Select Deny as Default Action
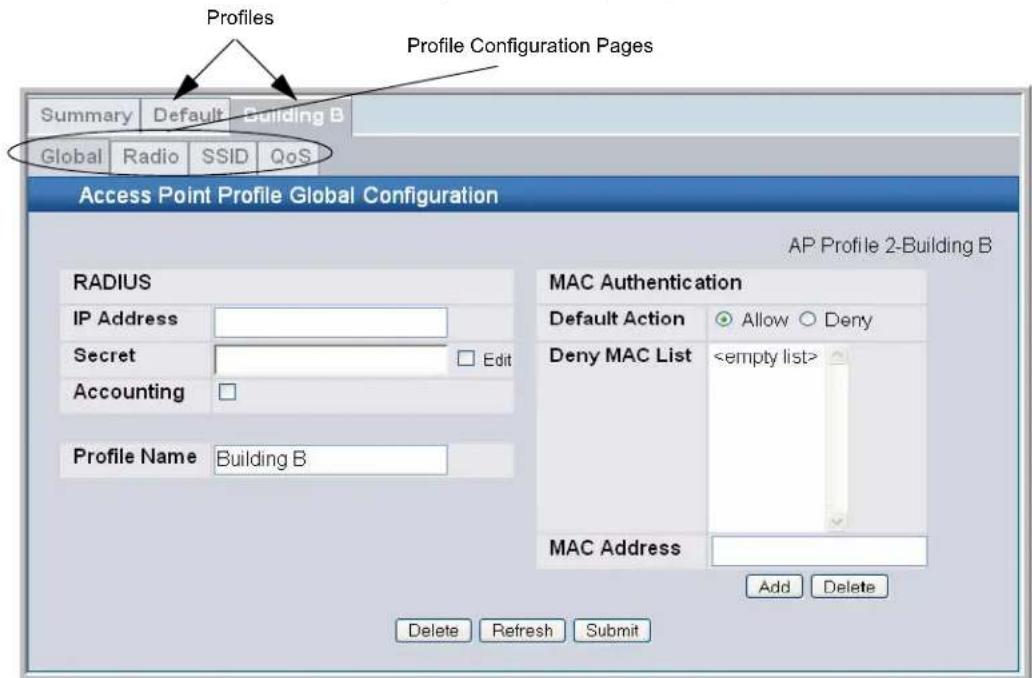Image resolution: width=1032 pixels, height=678 pixels. pyautogui.click(x=808, y=319)
